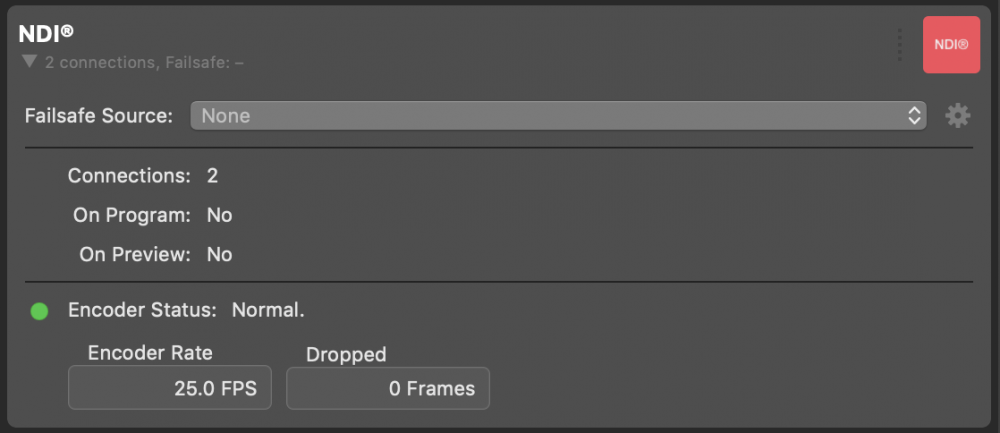This screenshot has height=433, width=1000.
Task: Click the Connections label
Action: coord(129,176)
